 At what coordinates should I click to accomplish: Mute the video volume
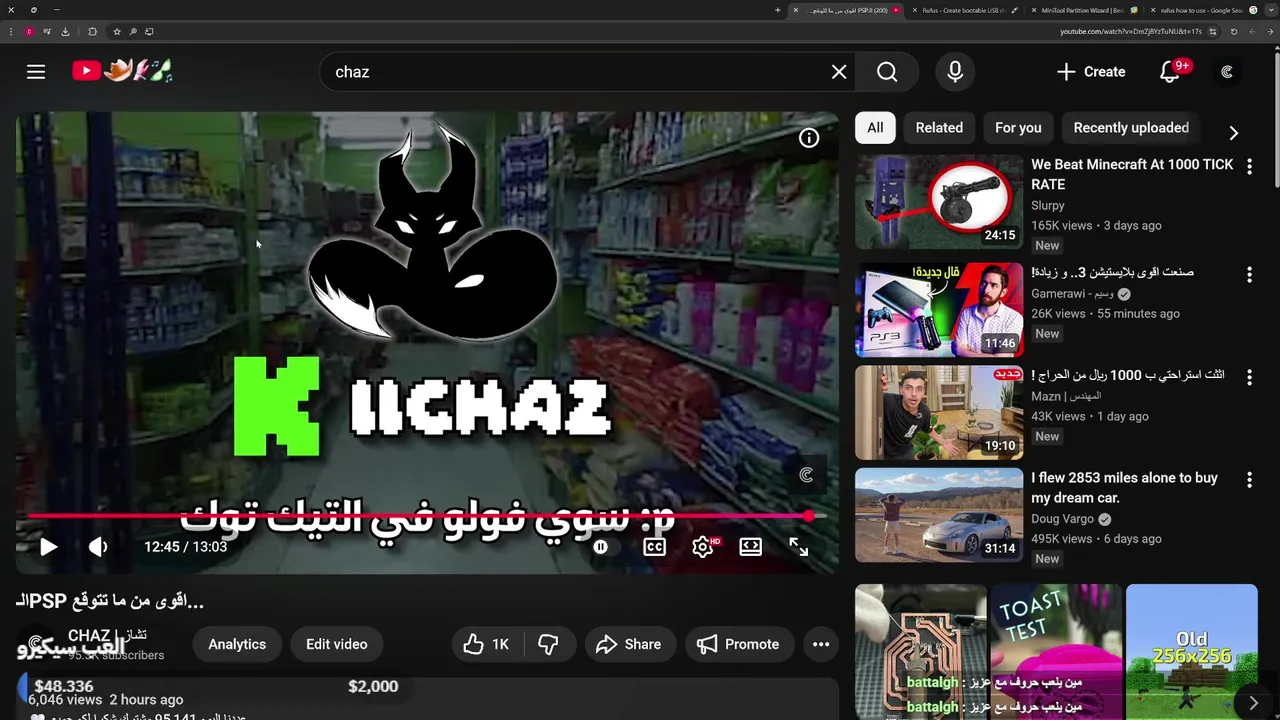coord(98,547)
